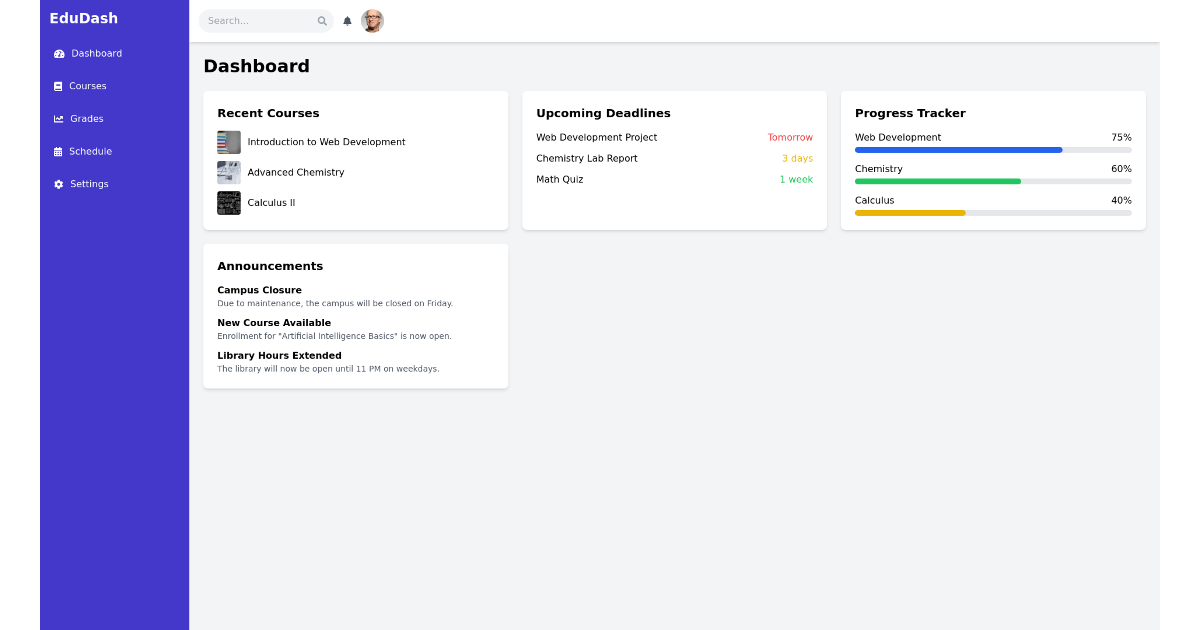Open the Courses section via its book icon
This screenshot has height=630, width=1200.
click(x=58, y=86)
